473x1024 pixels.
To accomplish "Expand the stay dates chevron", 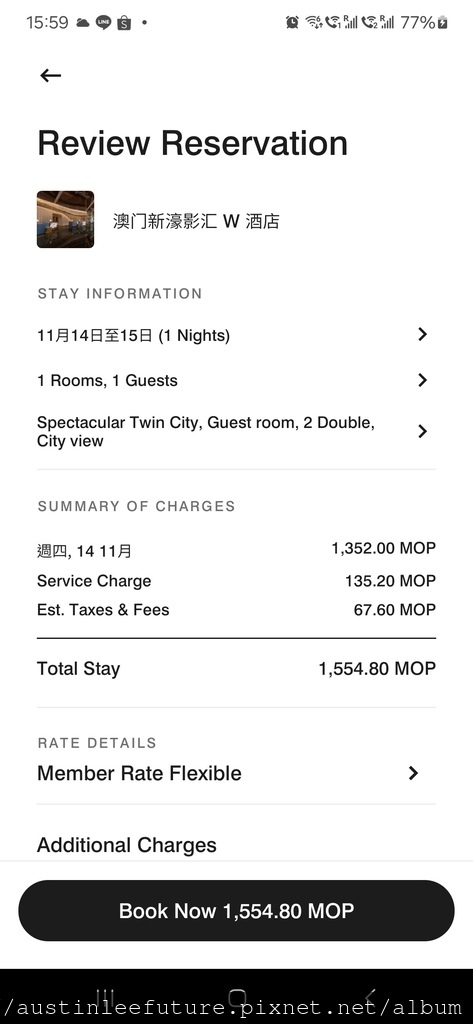I will tap(423, 334).
